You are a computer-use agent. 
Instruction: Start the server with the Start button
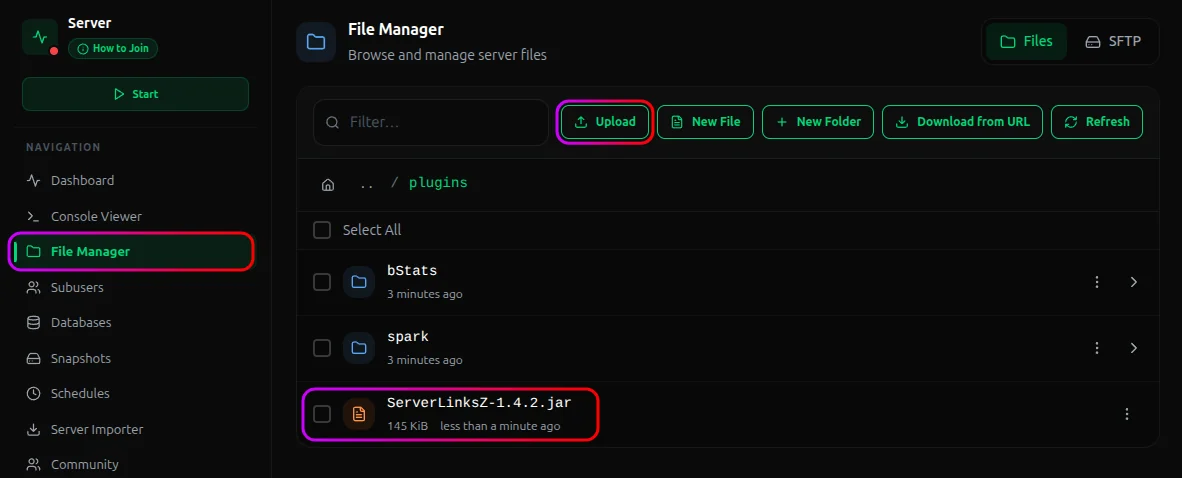tap(136, 94)
